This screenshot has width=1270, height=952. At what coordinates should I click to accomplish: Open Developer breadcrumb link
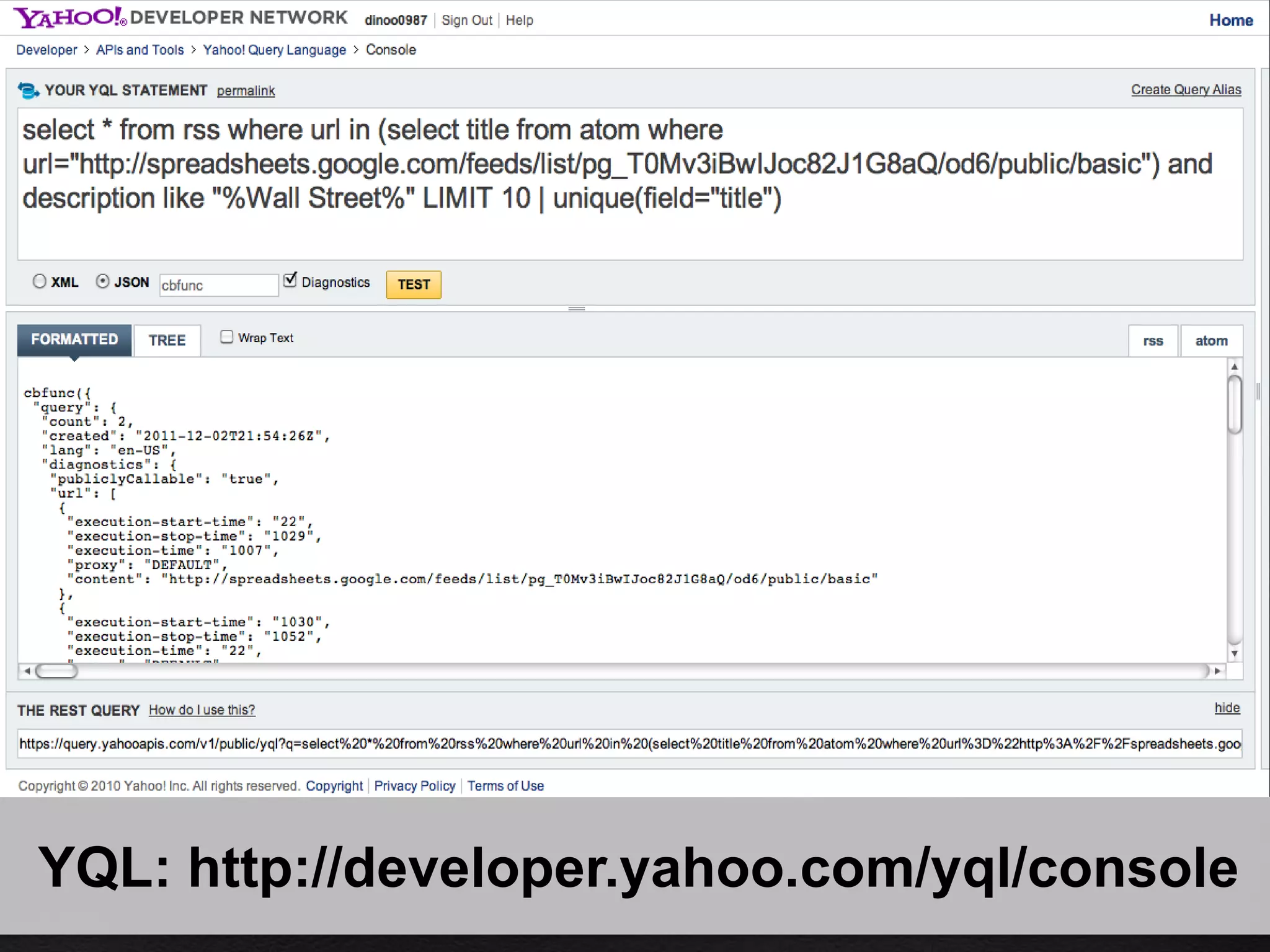click(47, 50)
